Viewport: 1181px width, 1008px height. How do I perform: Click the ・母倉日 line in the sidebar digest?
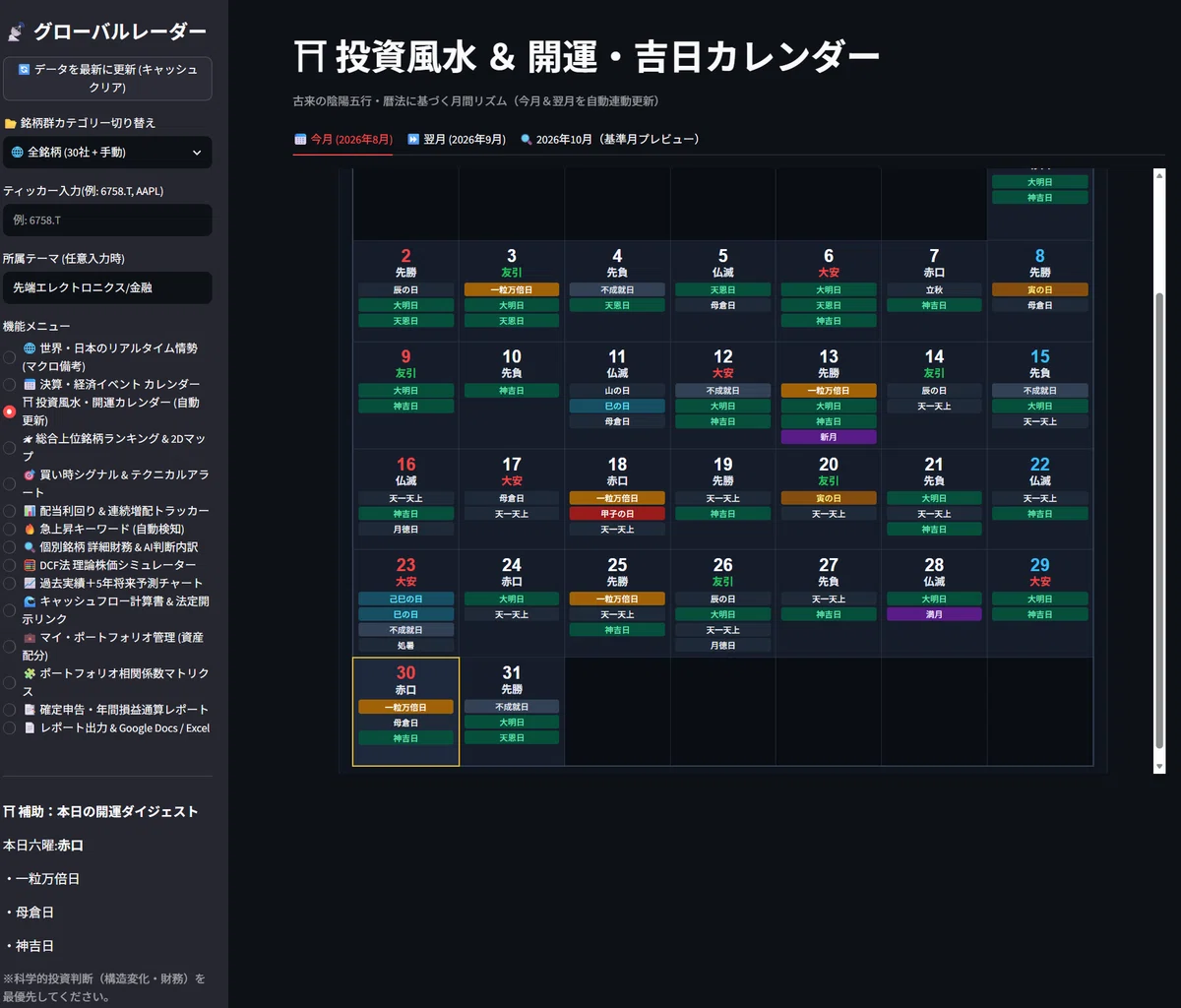point(29,913)
